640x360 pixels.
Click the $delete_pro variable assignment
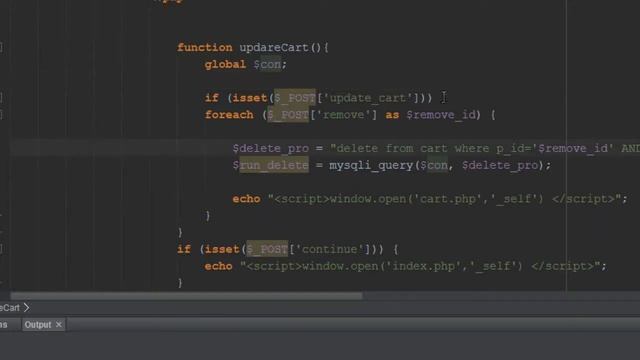[271, 149]
